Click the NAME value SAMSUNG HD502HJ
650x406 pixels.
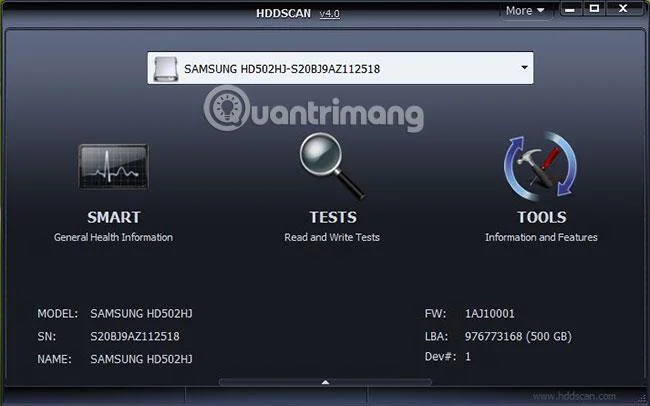pyautogui.click(x=141, y=359)
